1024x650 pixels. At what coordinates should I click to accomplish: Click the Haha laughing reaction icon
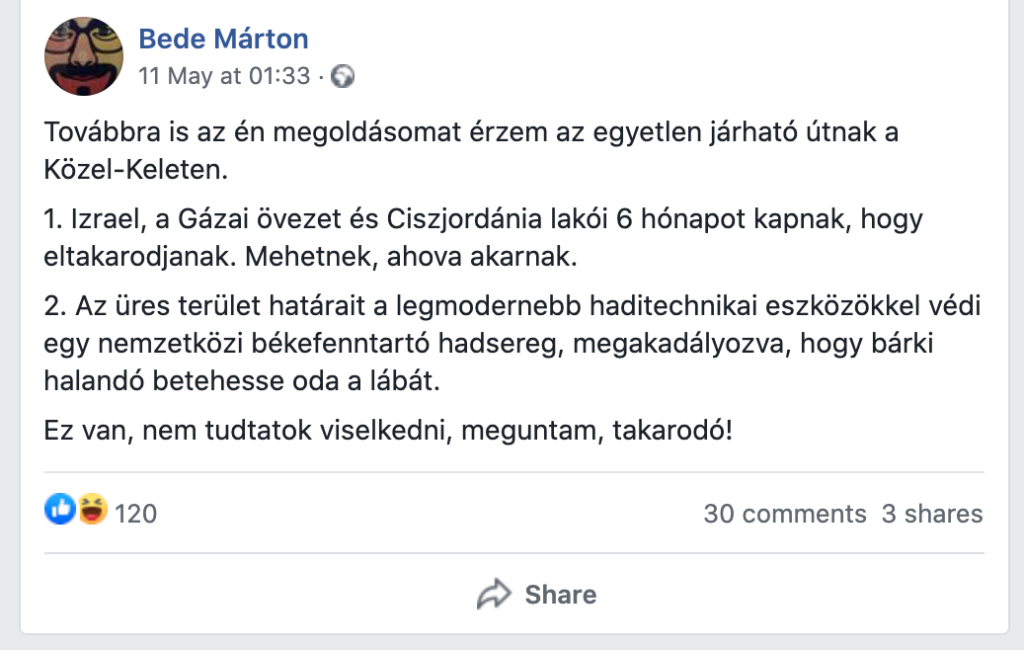[x=93, y=509]
